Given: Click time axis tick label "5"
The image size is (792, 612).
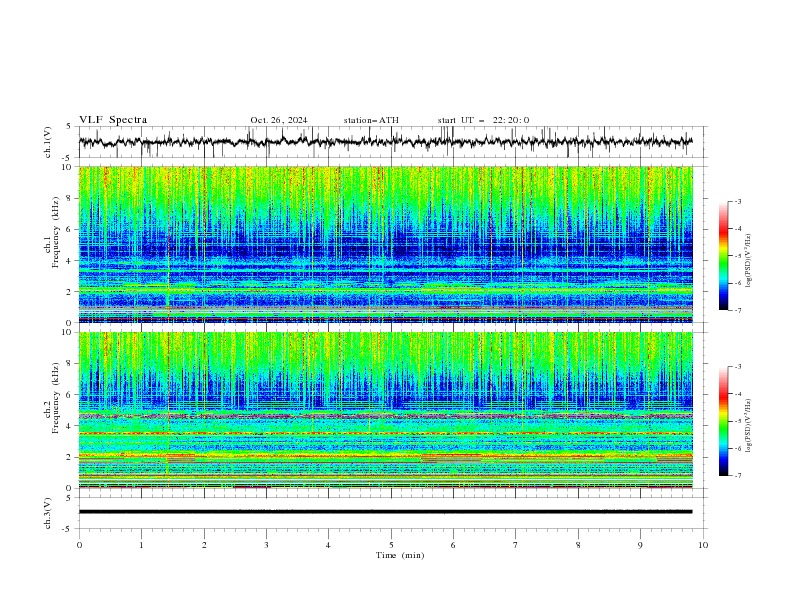Looking at the screenshot, I should 391,545.
